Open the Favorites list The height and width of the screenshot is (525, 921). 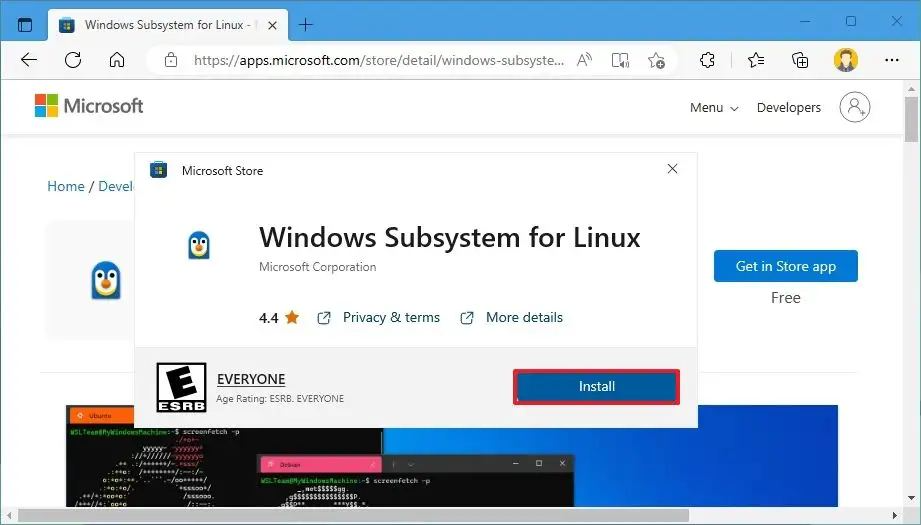(756, 60)
